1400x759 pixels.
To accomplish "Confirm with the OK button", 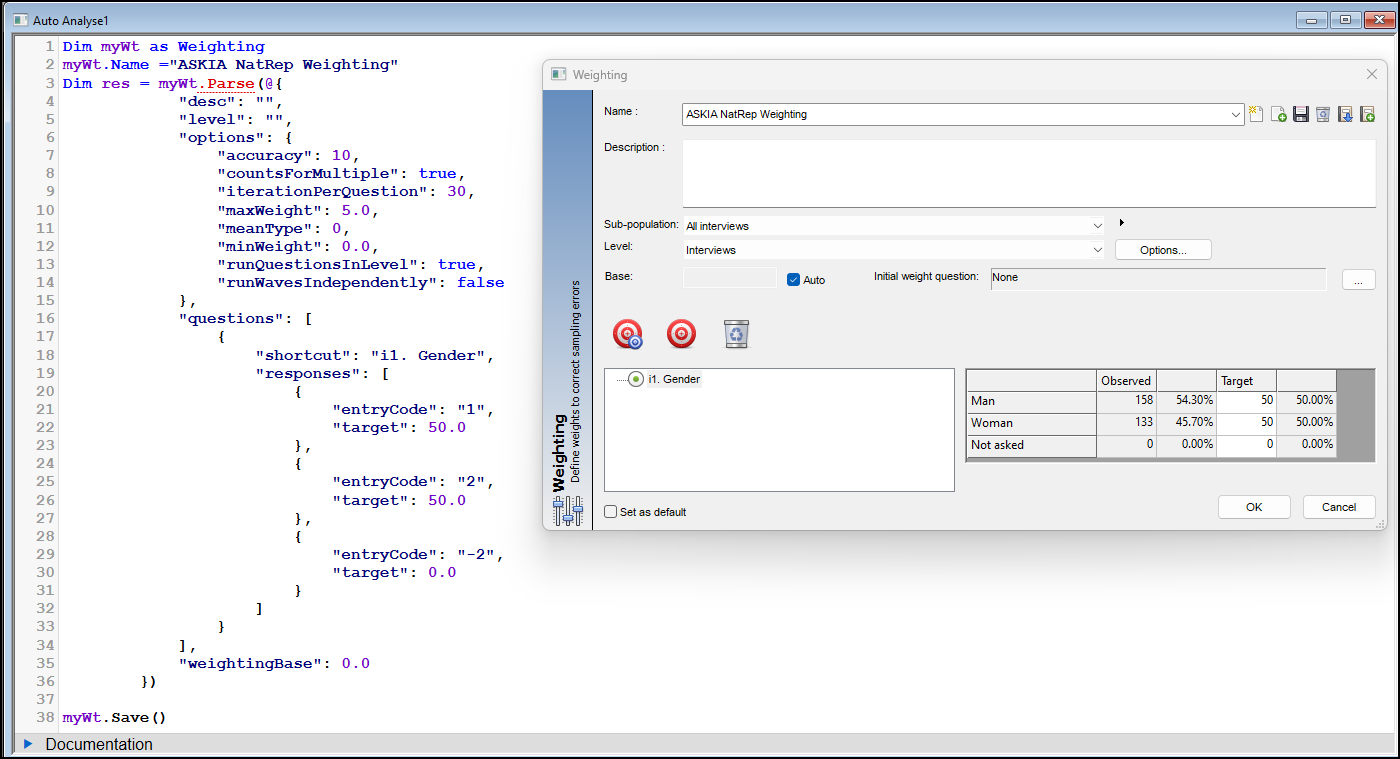I will [1254, 507].
